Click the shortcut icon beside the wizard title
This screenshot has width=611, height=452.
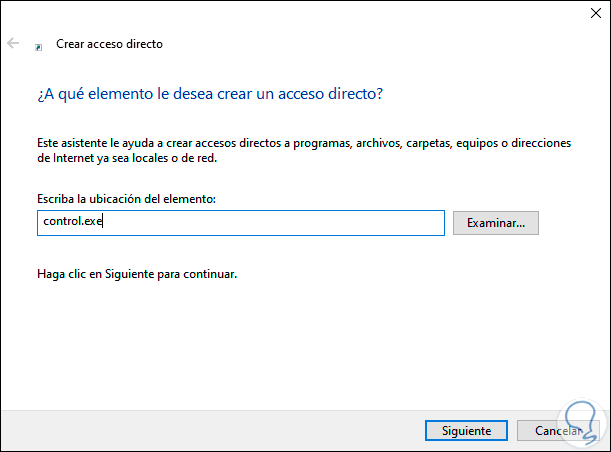(38, 45)
